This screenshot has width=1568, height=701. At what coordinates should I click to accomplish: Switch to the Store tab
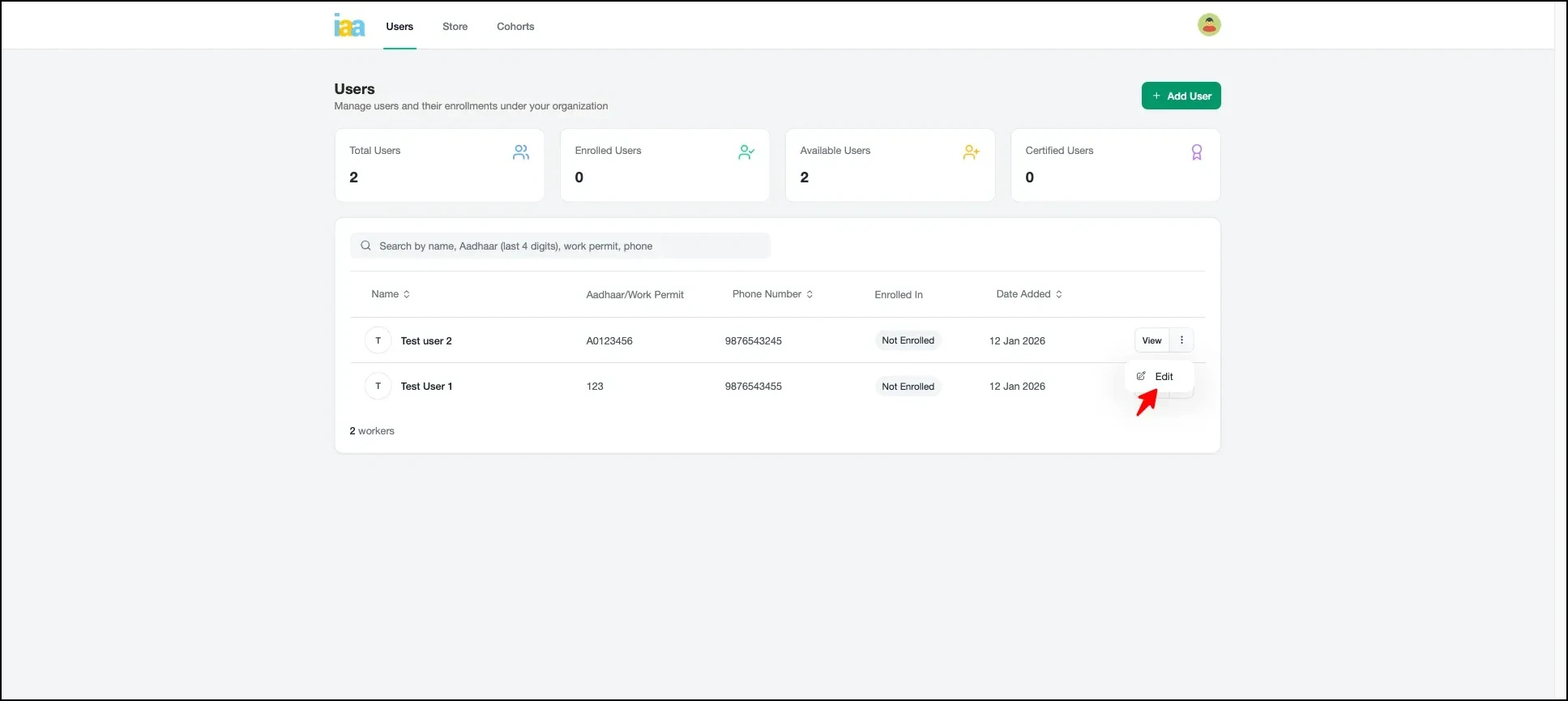455,27
